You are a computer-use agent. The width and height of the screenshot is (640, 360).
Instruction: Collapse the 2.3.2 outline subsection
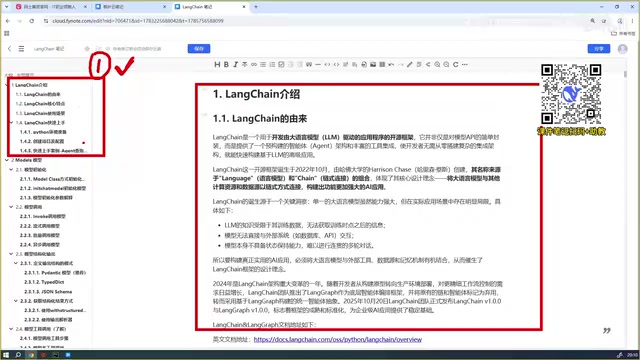click(16, 301)
